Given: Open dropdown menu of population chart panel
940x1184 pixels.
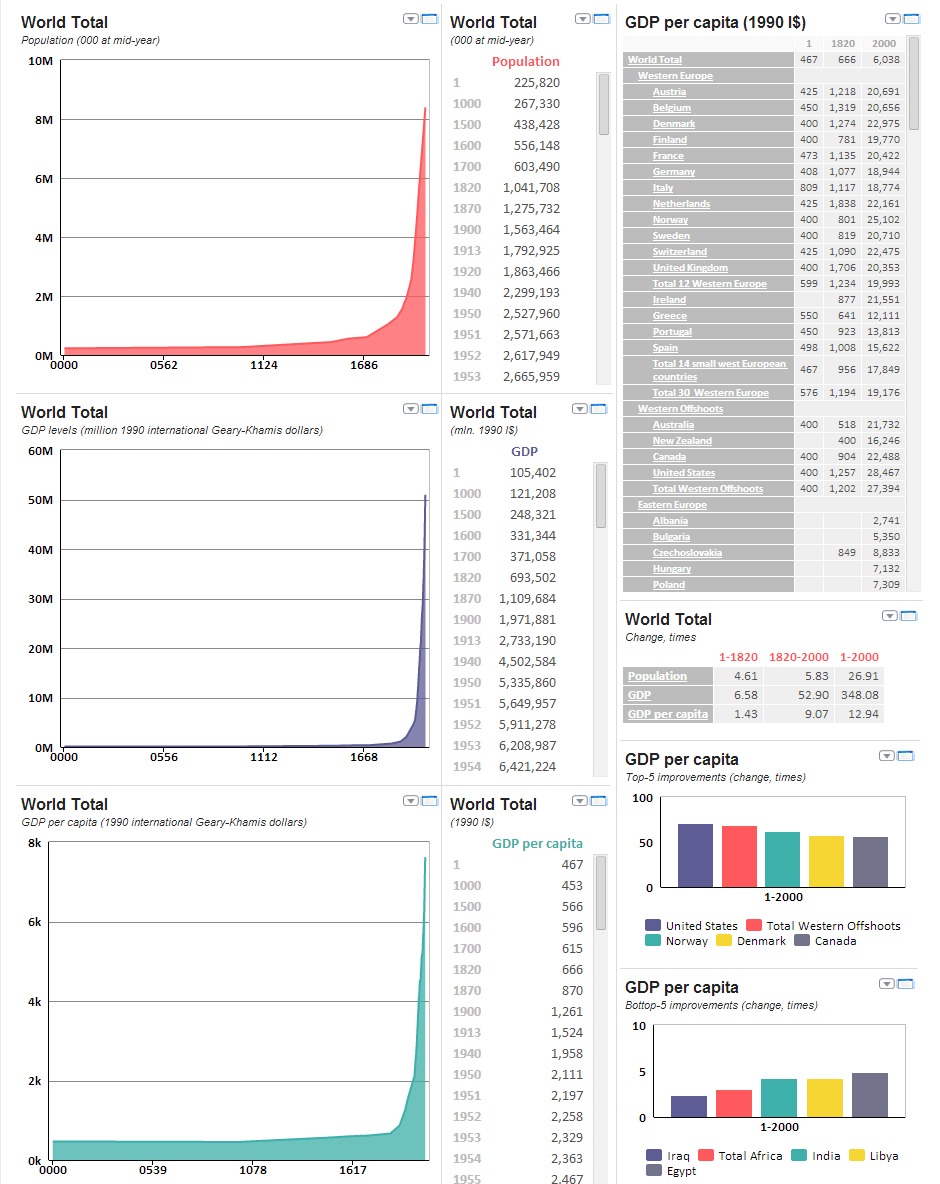Looking at the screenshot, I should [x=411, y=18].
